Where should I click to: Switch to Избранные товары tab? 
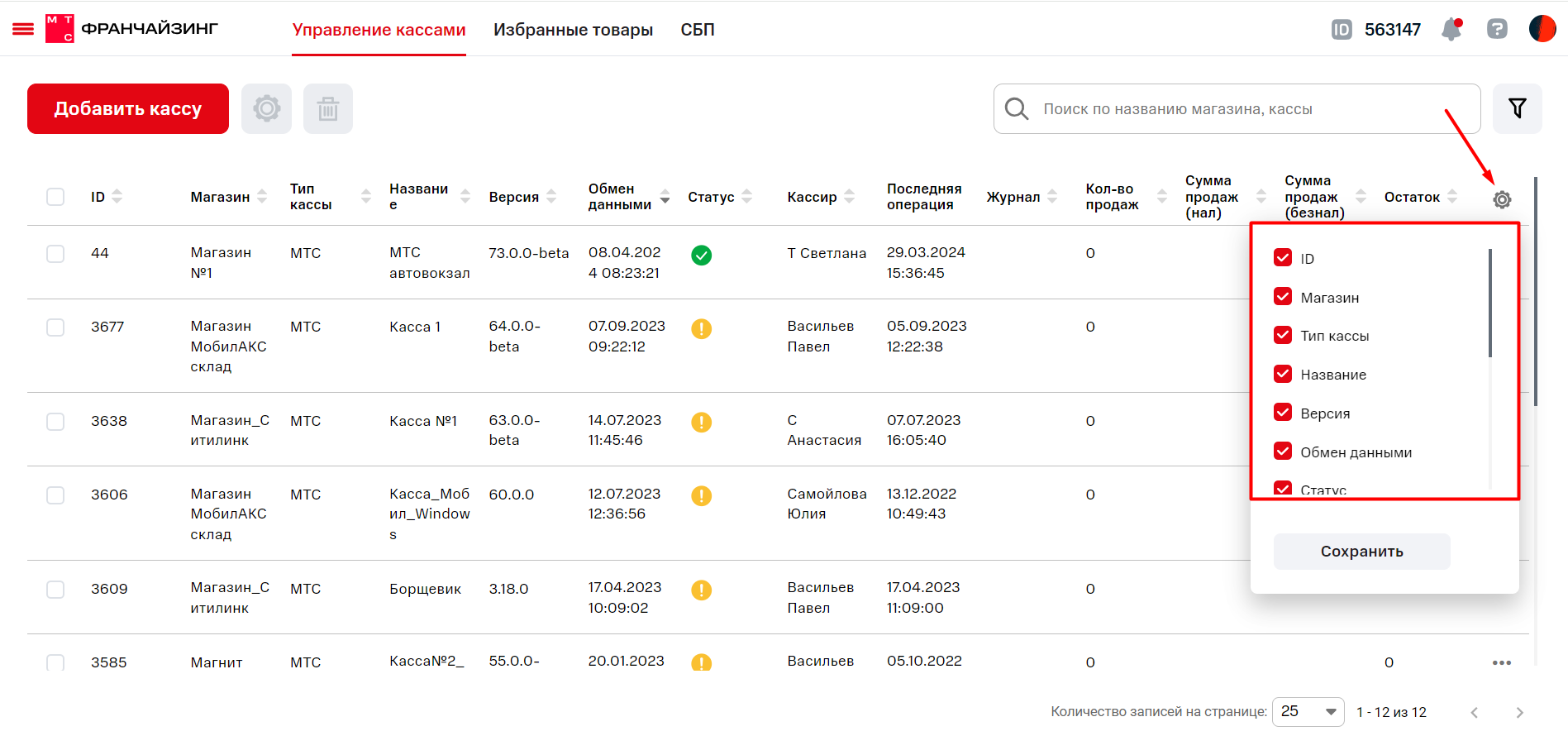573,30
